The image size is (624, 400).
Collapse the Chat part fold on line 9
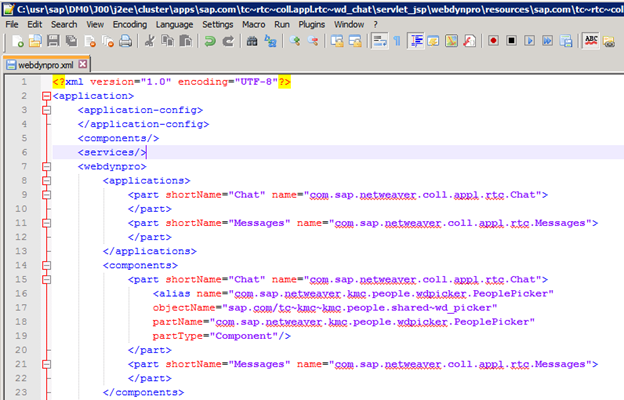pyautogui.click(x=47, y=195)
